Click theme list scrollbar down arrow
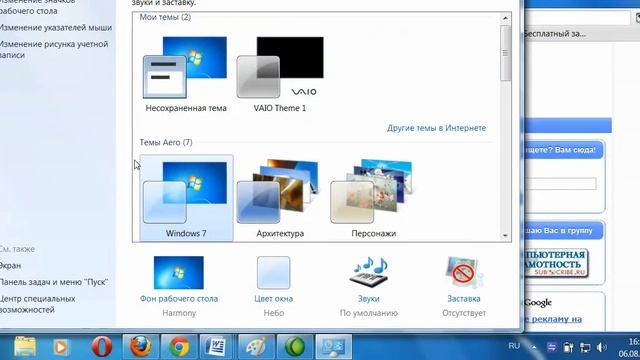 pos(505,236)
